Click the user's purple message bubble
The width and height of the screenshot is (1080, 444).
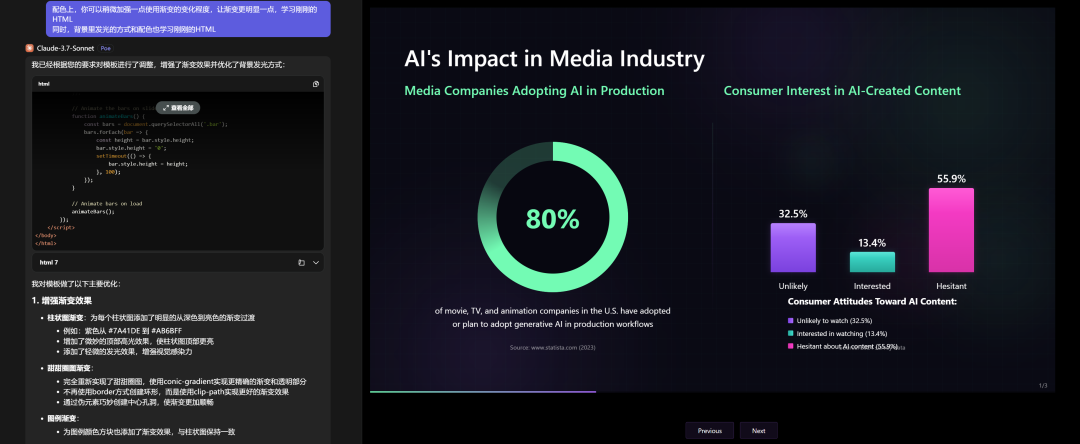coord(188,19)
